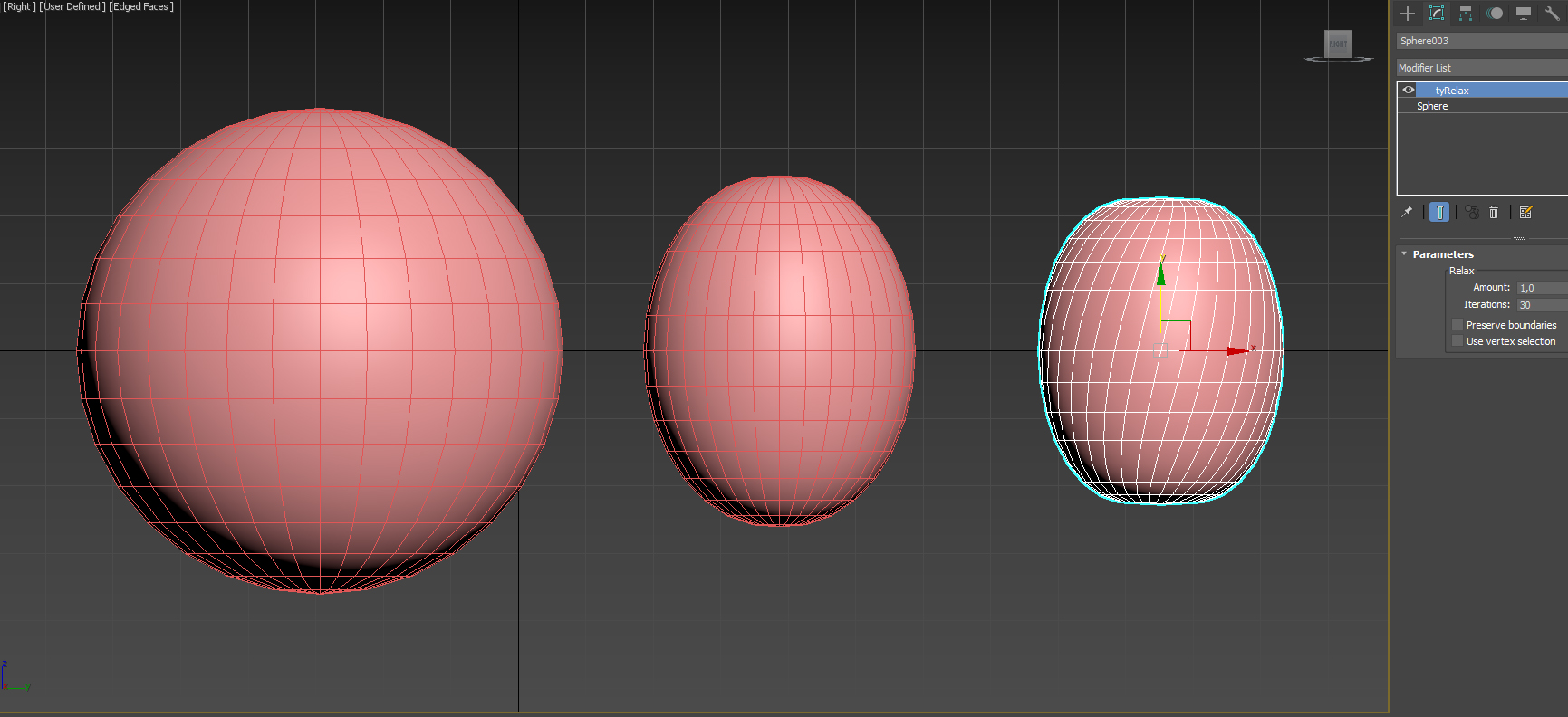Hide tyRelax modifier using eye icon
1568x717 pixels.
(x=1409, y=91)
